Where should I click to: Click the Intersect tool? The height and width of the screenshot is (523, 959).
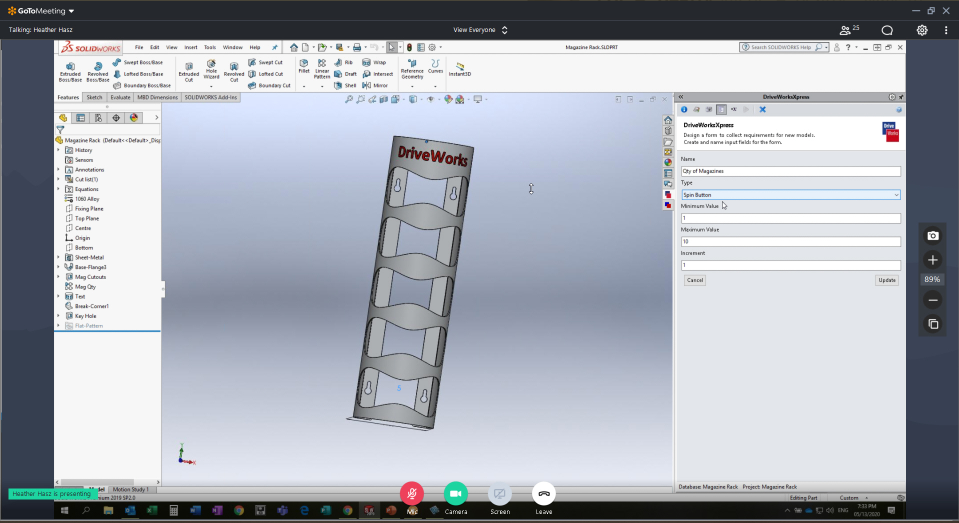click(x=377, y=74)
